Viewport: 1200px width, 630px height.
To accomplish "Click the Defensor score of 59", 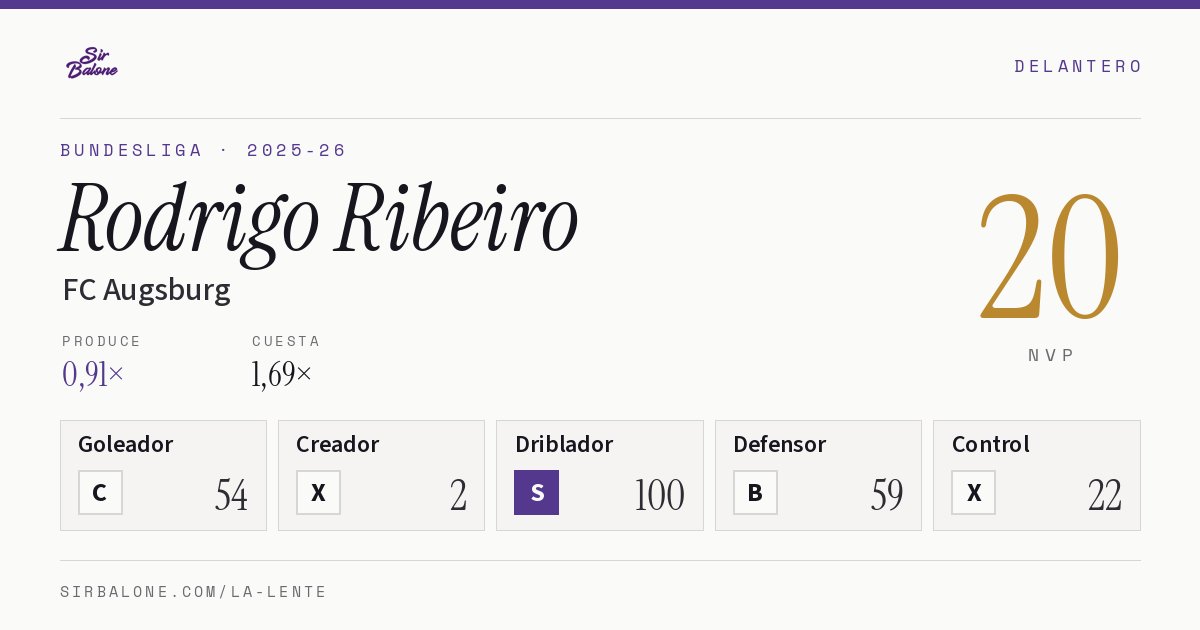I will tap(887, 495).
